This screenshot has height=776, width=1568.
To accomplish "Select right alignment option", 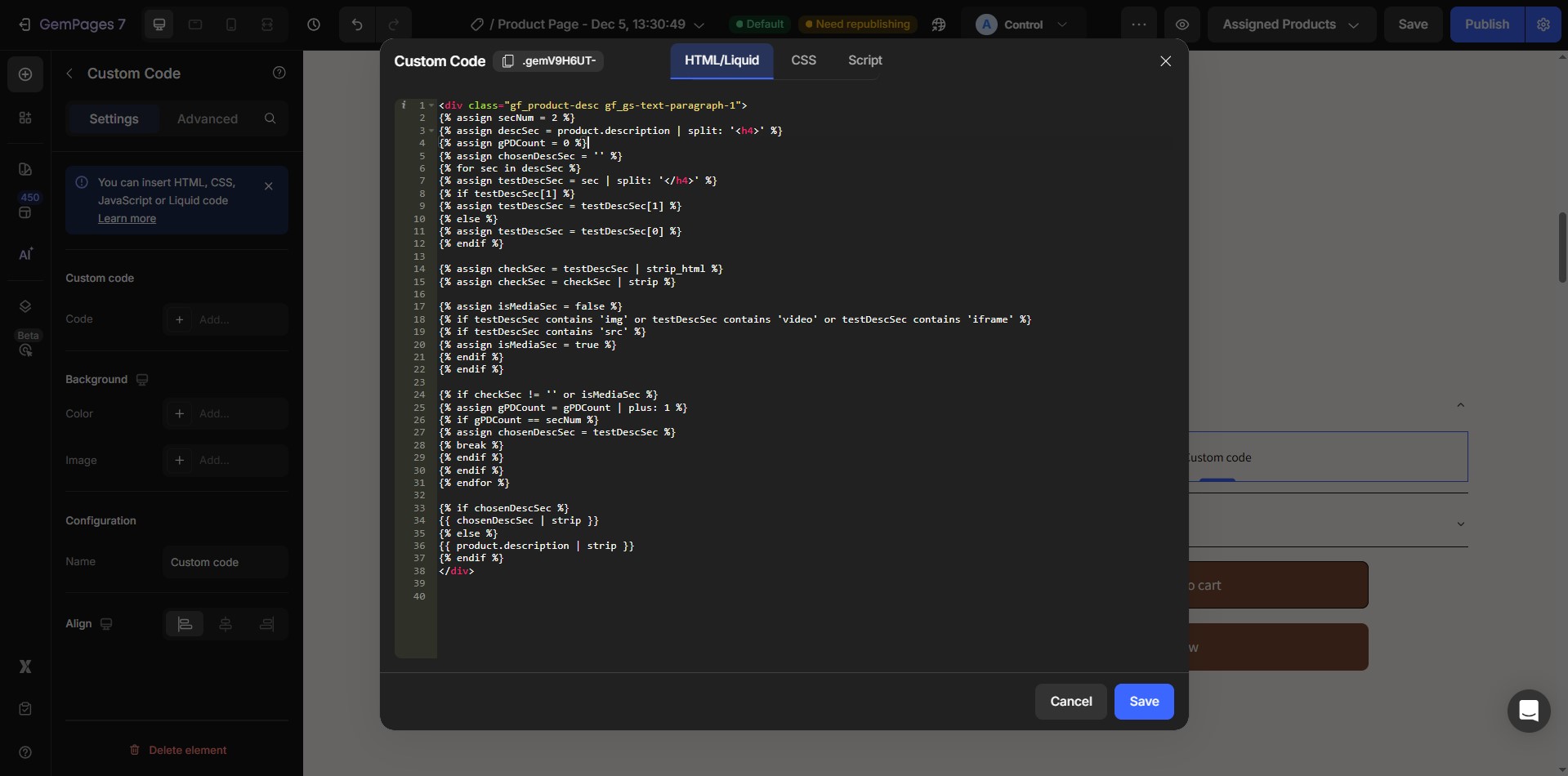I will [x=266, y=624].
